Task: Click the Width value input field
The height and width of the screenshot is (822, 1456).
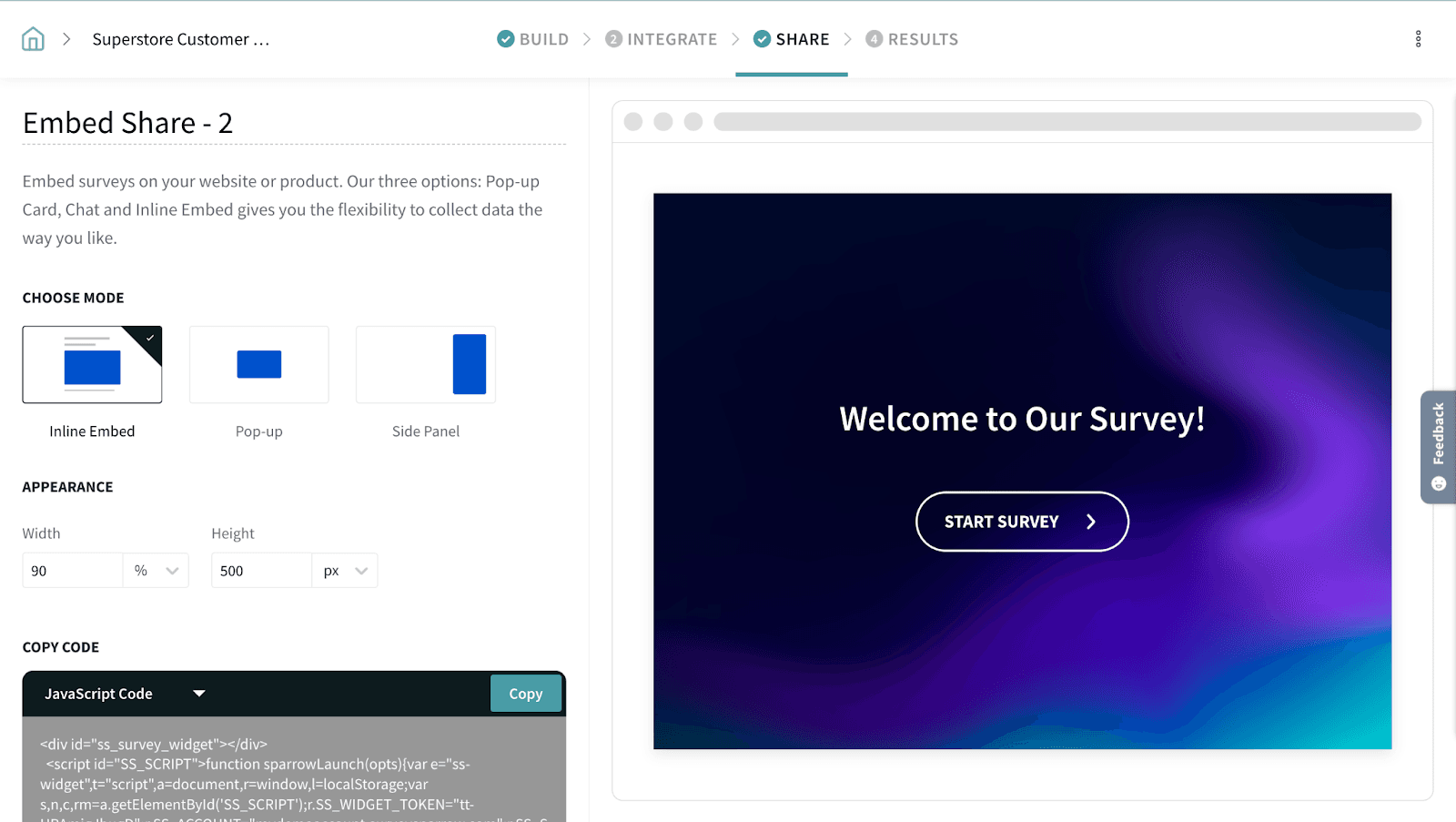Action: pyautogui.click(x=72, y=571)
